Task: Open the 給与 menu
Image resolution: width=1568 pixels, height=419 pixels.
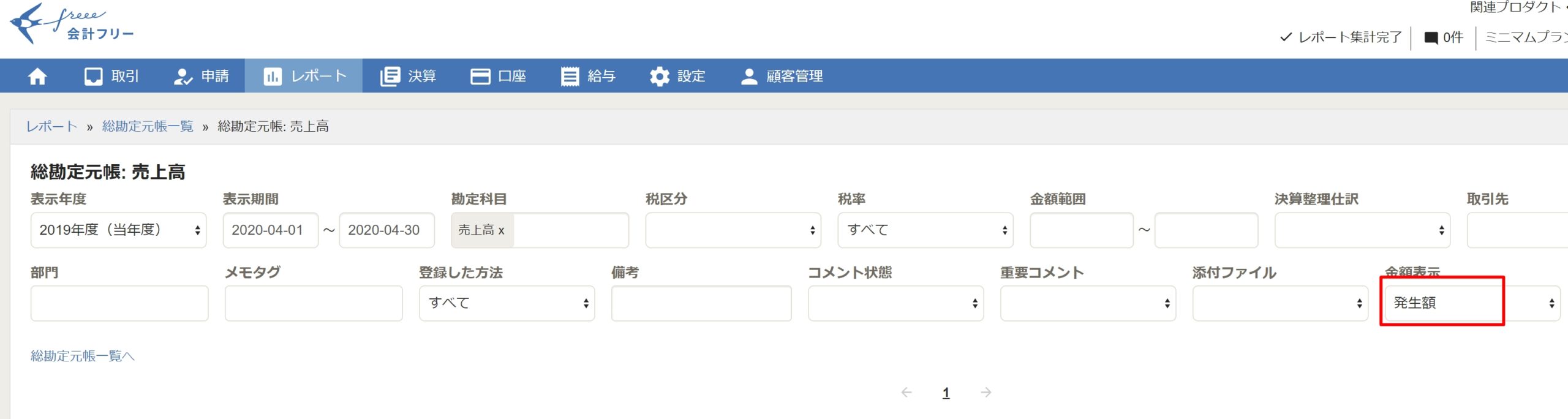Action: click(x=588, y=76)
